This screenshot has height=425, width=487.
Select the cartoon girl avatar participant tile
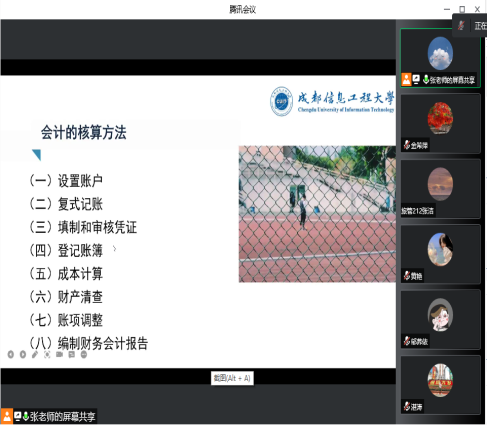[440, 319]
